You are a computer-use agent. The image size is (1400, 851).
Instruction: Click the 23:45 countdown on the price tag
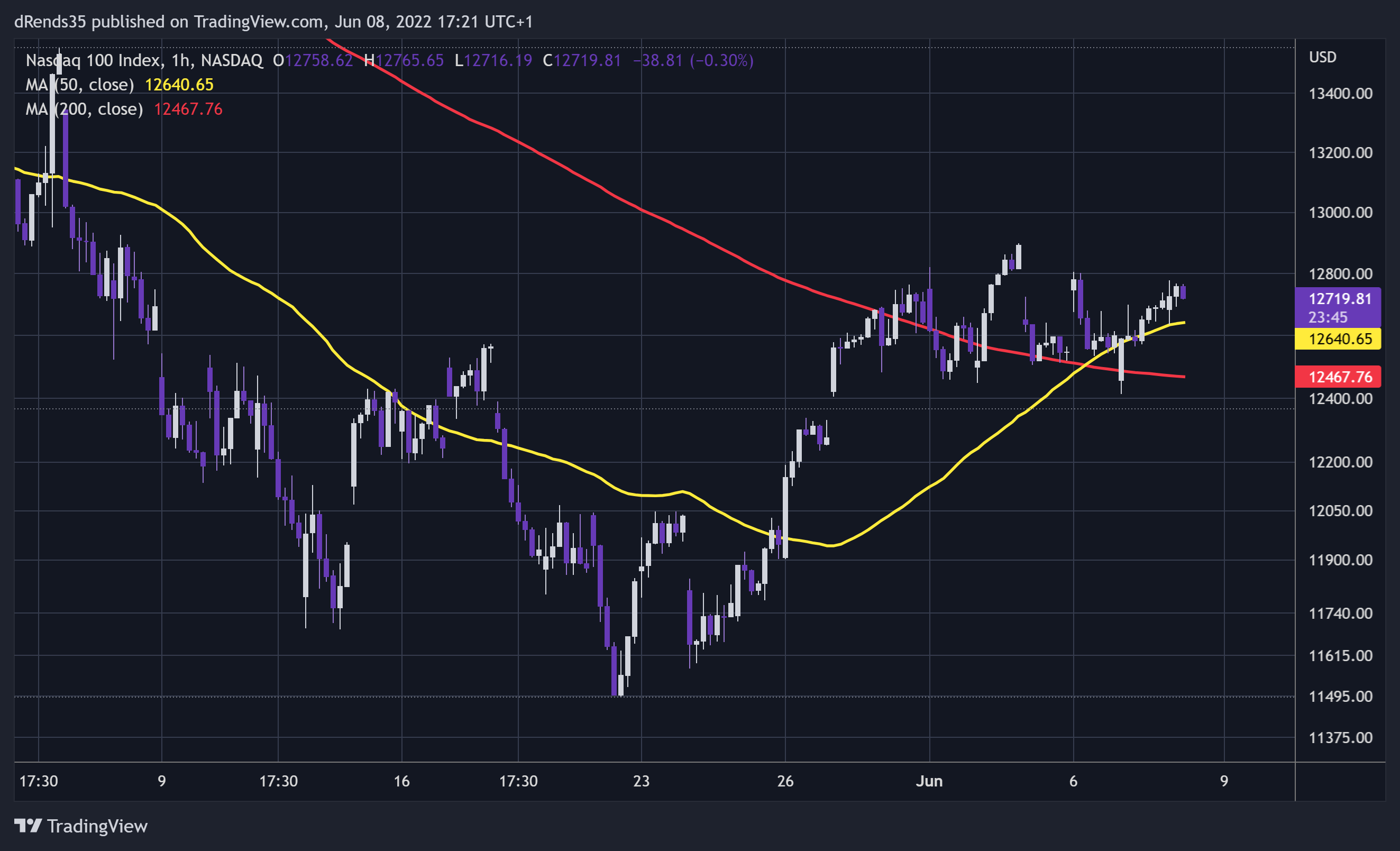click(x=1328, y=317)
